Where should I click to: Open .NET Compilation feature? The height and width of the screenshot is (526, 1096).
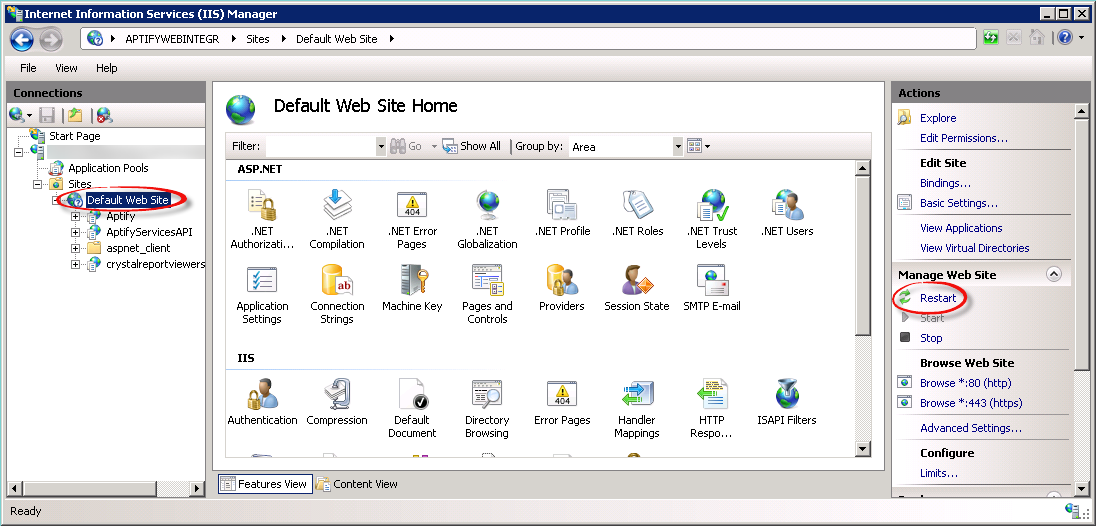tap(337, 219)
